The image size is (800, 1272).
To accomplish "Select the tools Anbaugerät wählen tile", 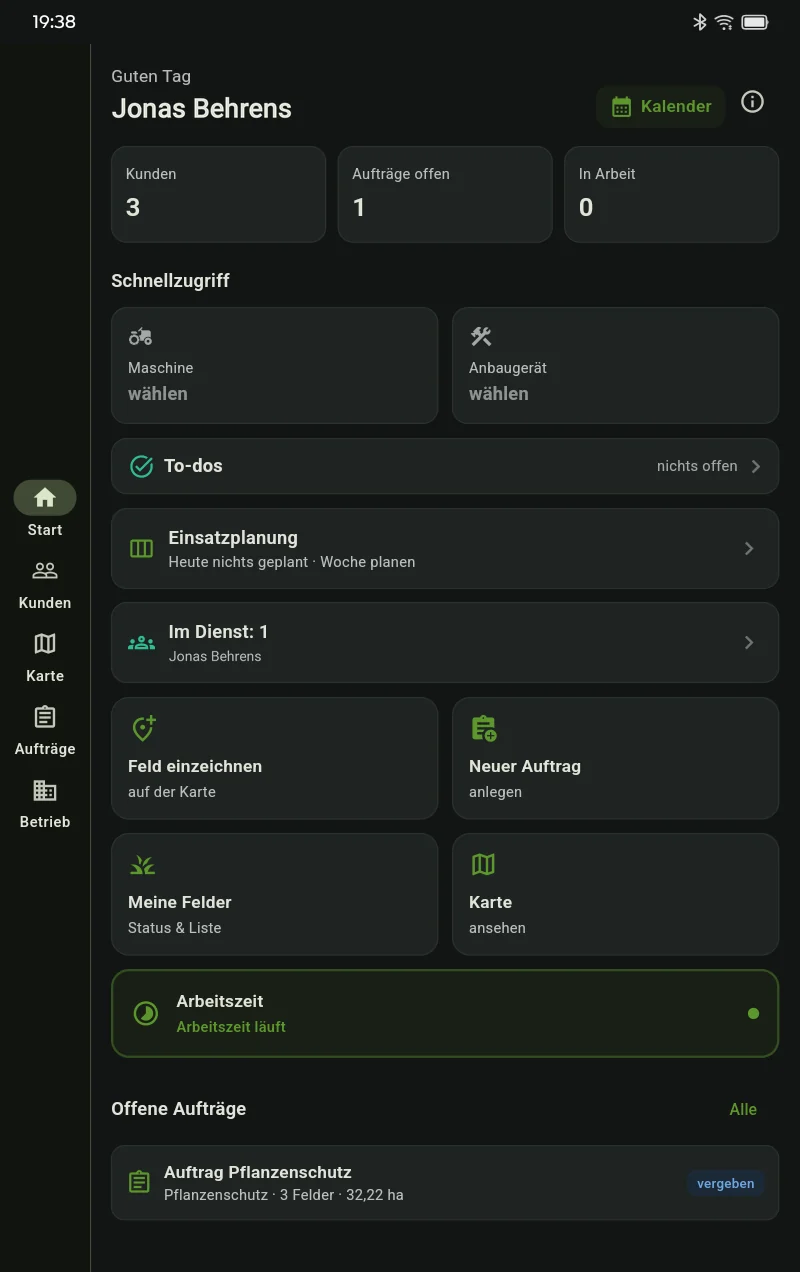I will [x=615, y=365].
